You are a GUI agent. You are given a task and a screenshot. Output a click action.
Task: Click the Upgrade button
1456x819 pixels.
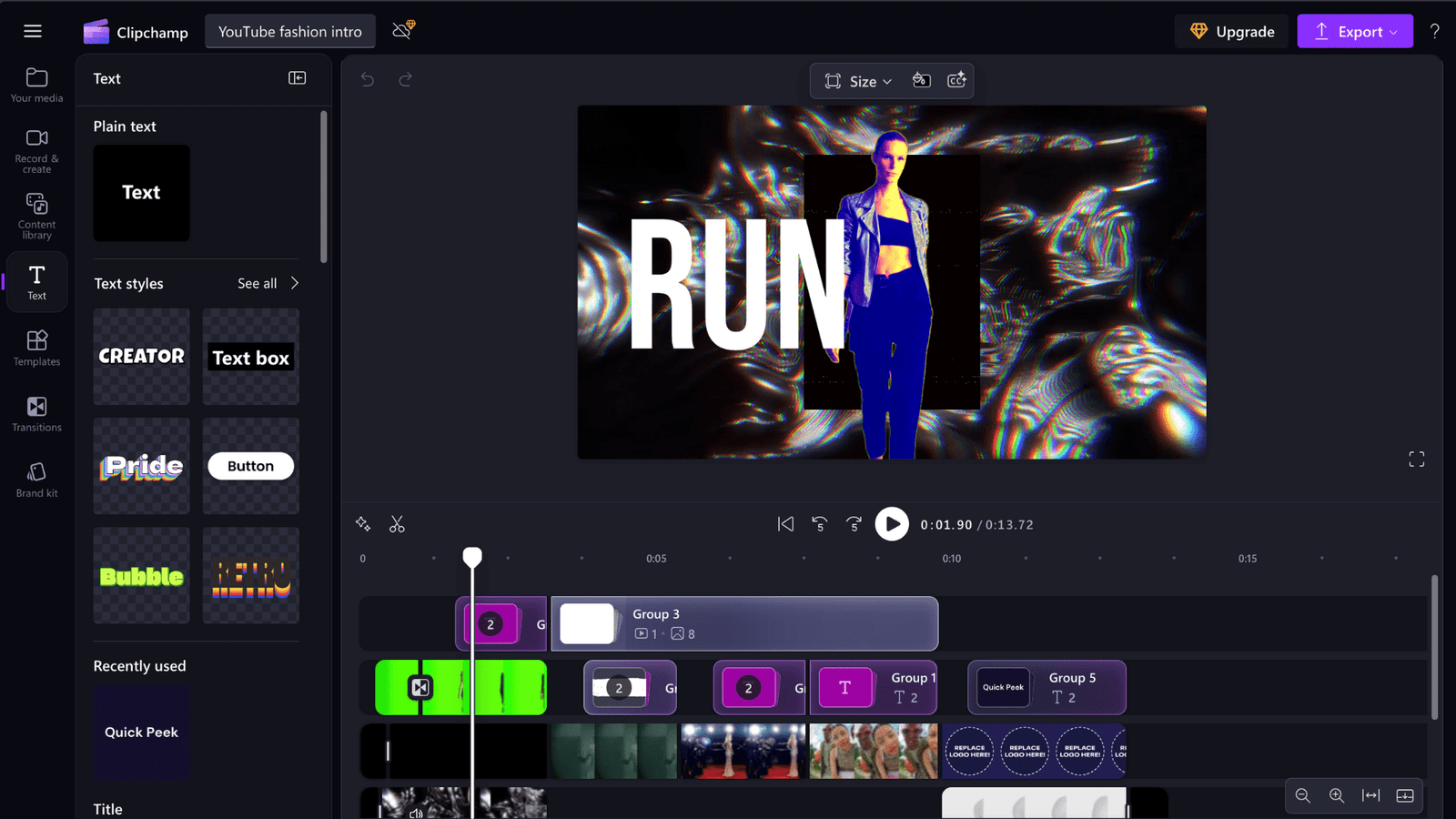click(x=1232, y=32)
